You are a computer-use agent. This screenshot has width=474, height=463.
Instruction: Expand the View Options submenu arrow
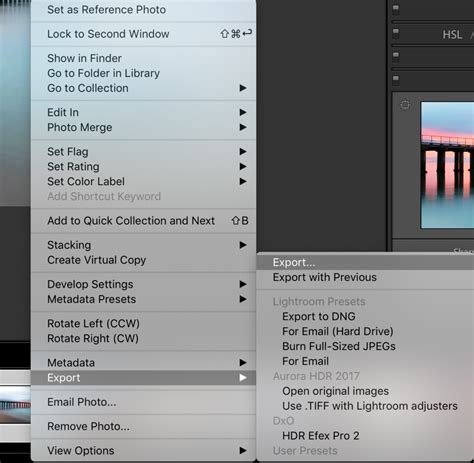click(243, 451)
